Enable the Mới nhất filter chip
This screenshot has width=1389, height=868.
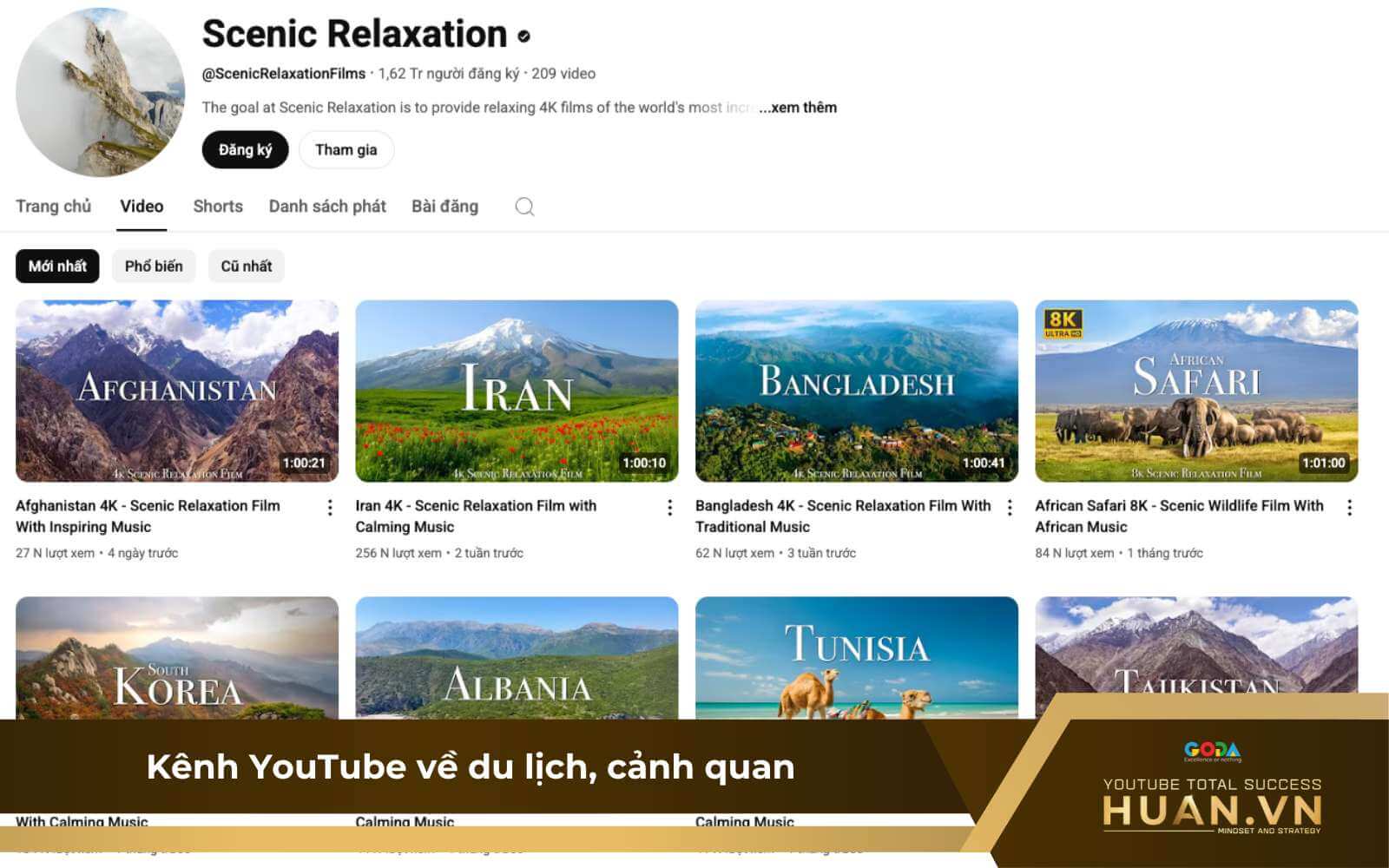click(x=59, y=266)
